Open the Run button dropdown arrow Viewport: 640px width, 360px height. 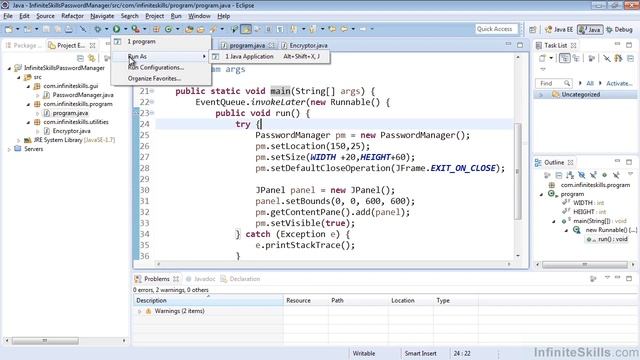tap(125, 29)
